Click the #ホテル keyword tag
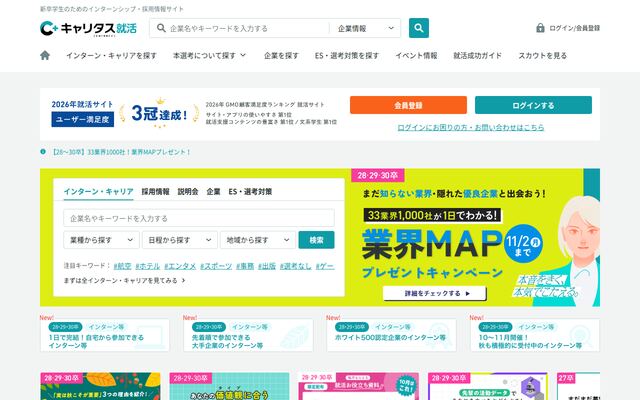 148,266
